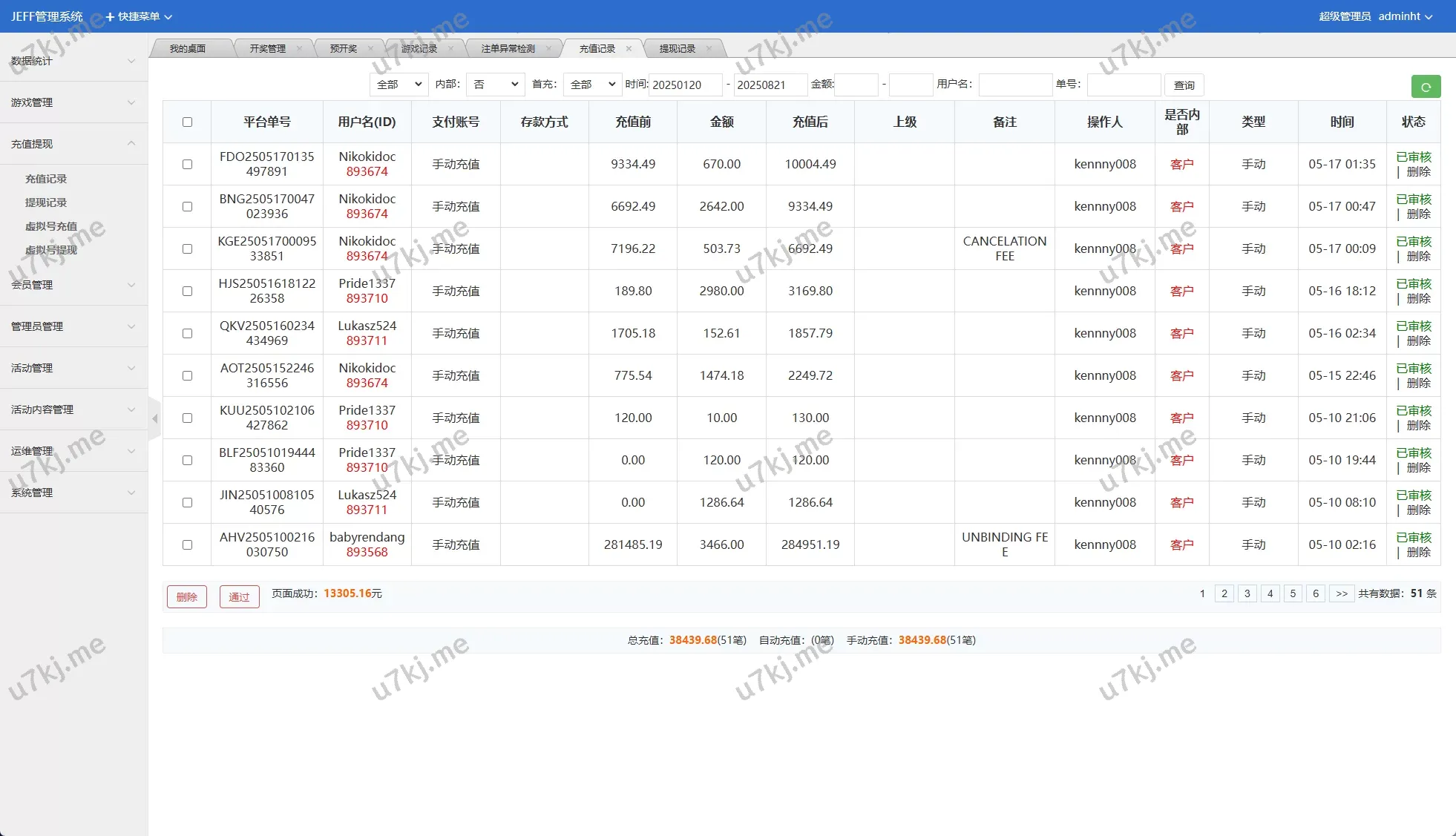Check the select-all checkbox in header
The width and height of the screenshot is (1456, 836).
pos(187,122)
